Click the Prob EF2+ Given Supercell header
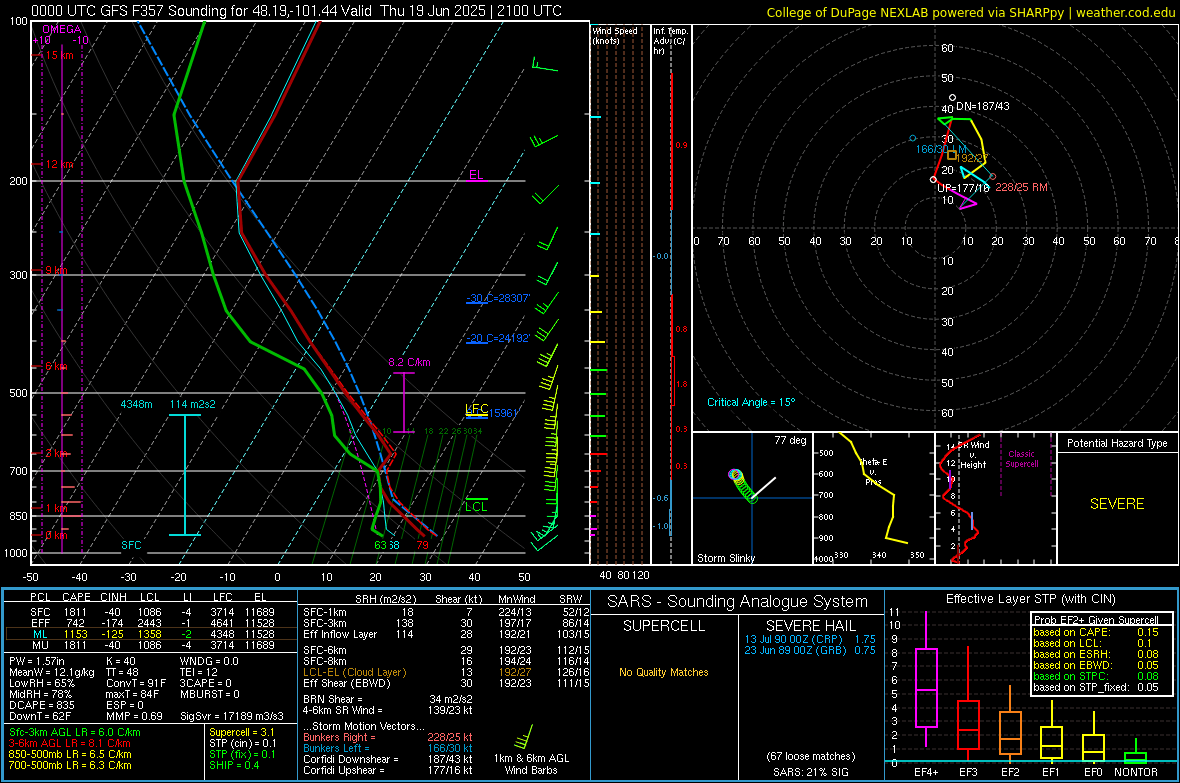The height and width of the screenshot is (783, 1180). [x=1096, y=620]
